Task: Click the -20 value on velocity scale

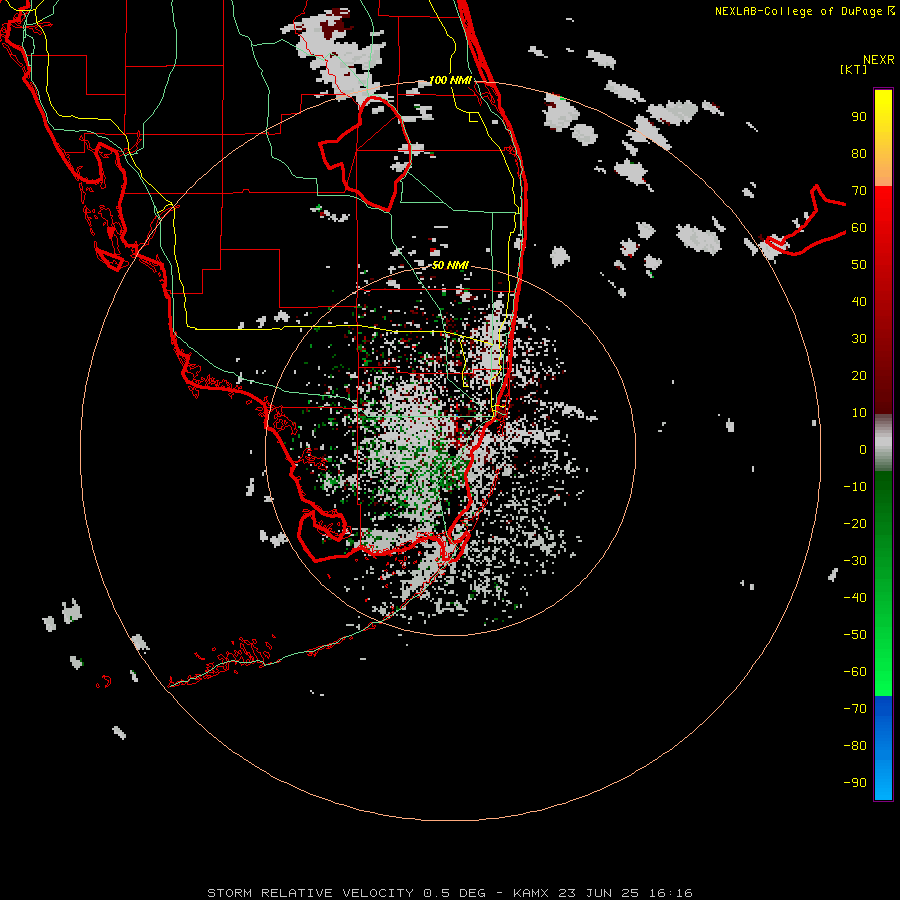Action: click(x=855, y=524)
